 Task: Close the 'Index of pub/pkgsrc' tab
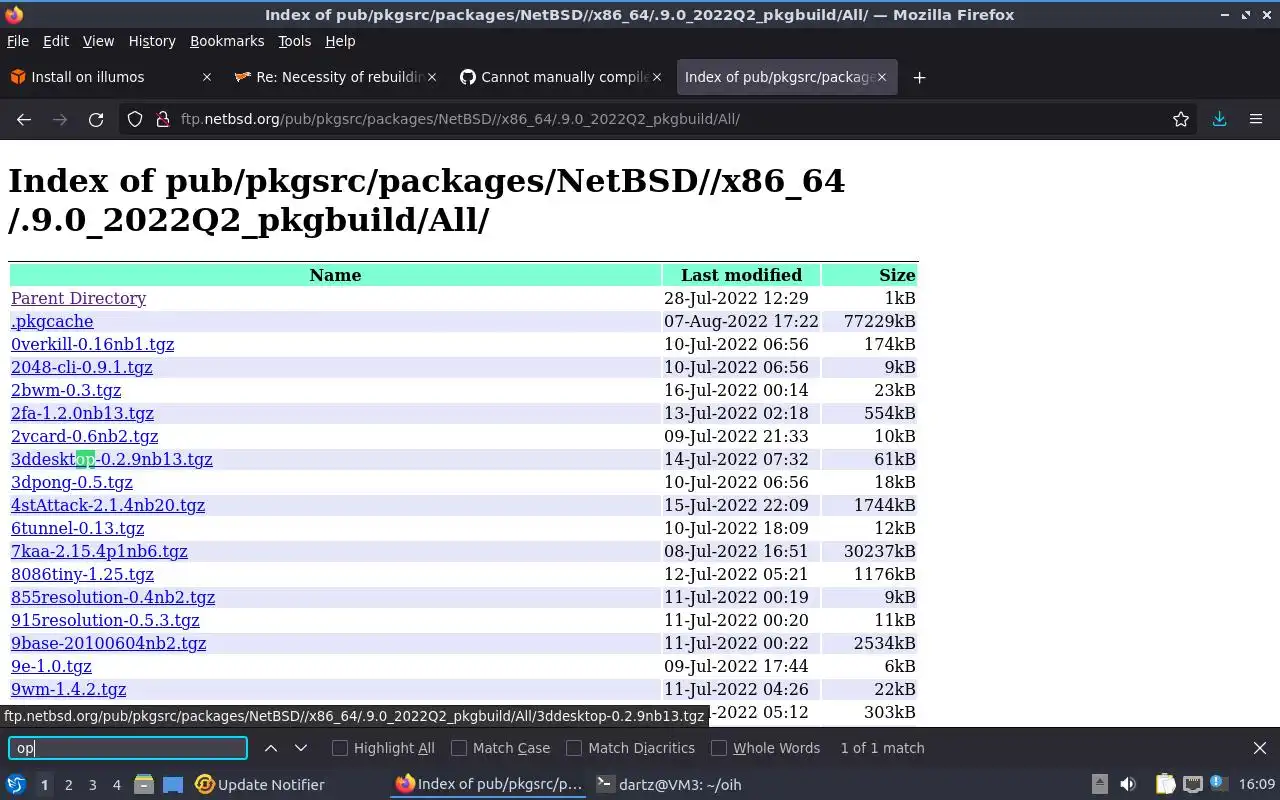(882, 77)
